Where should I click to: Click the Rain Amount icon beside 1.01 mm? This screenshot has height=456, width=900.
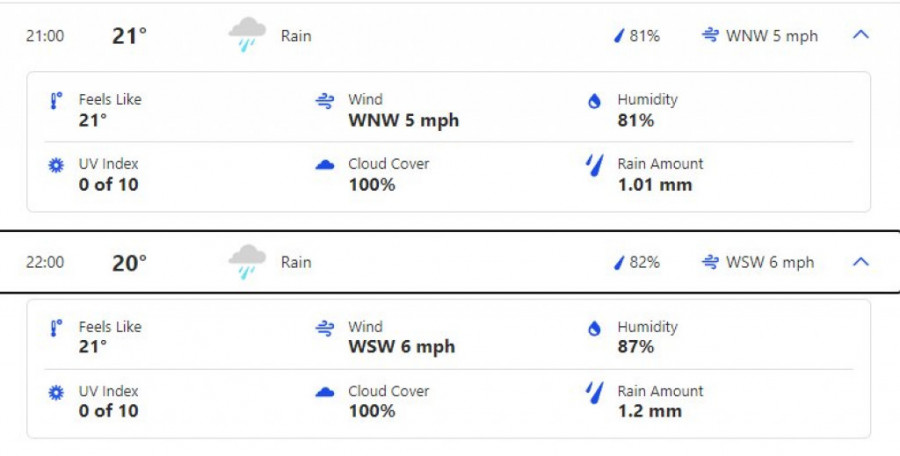595,165
